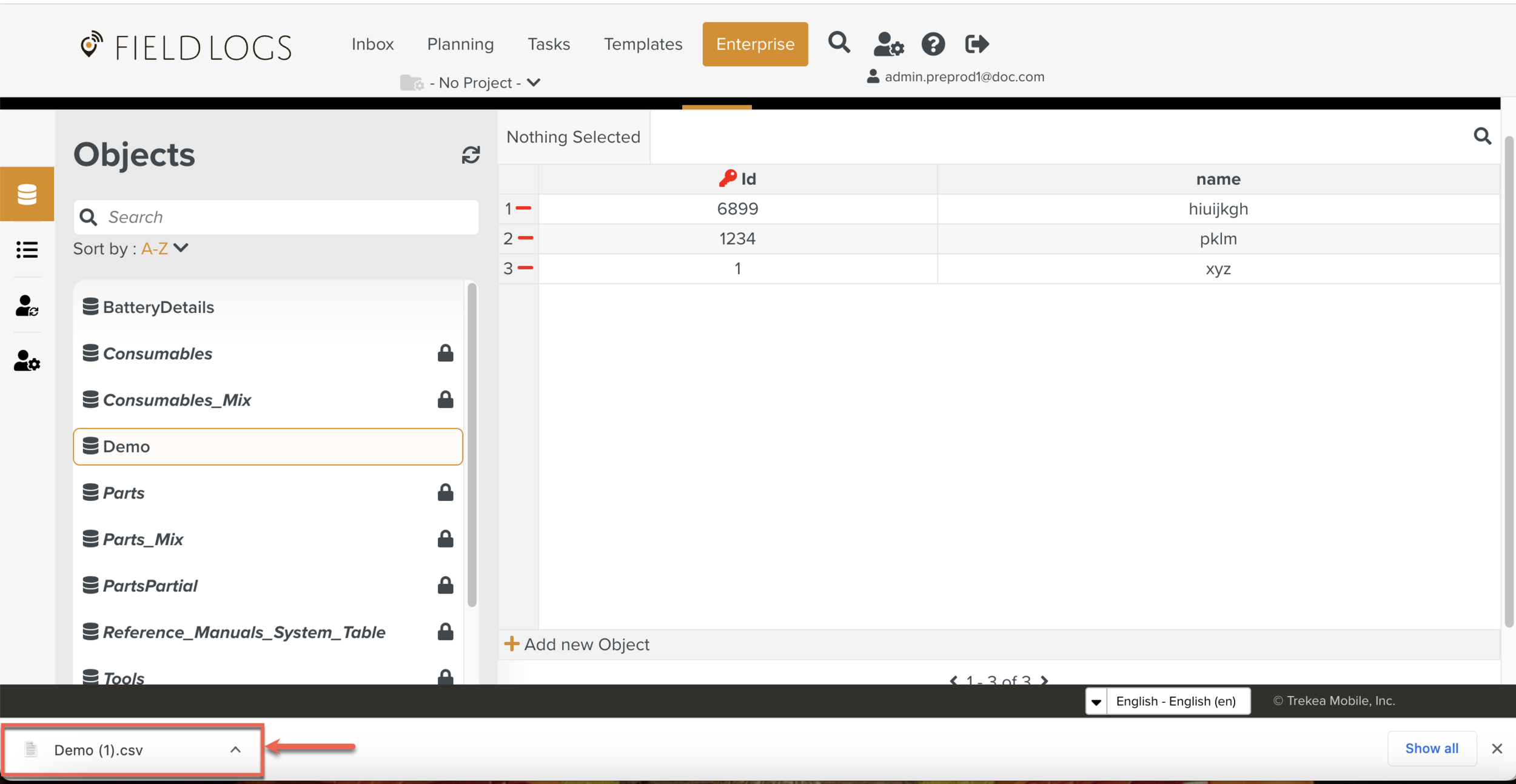
Task: Open user sync icon in sidebar
Action: 27,306
